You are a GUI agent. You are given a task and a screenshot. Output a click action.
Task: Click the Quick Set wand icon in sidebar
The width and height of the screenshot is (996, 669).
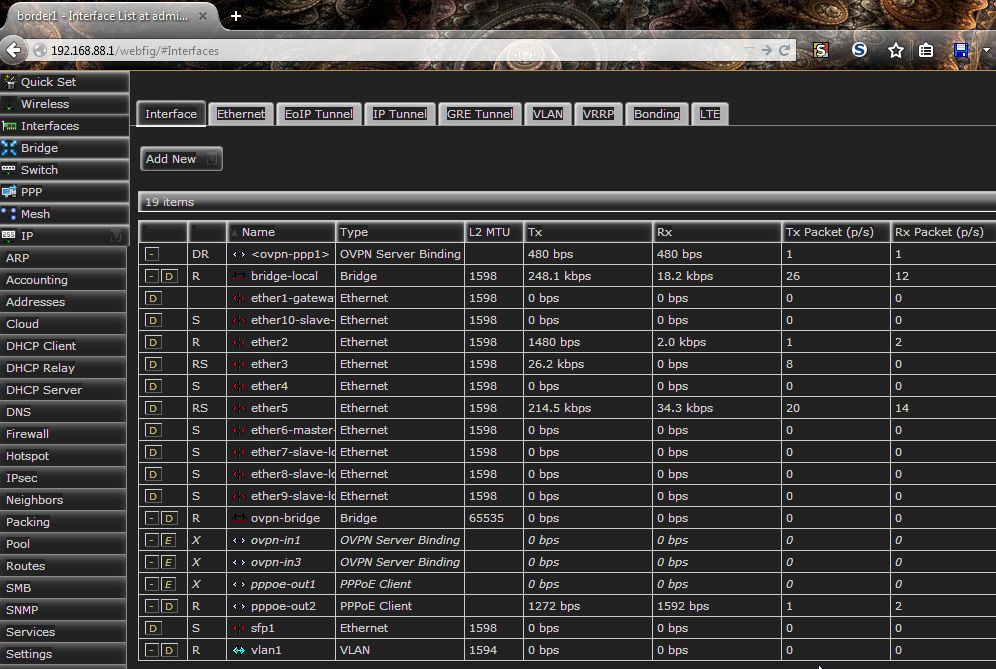[10, 82]
